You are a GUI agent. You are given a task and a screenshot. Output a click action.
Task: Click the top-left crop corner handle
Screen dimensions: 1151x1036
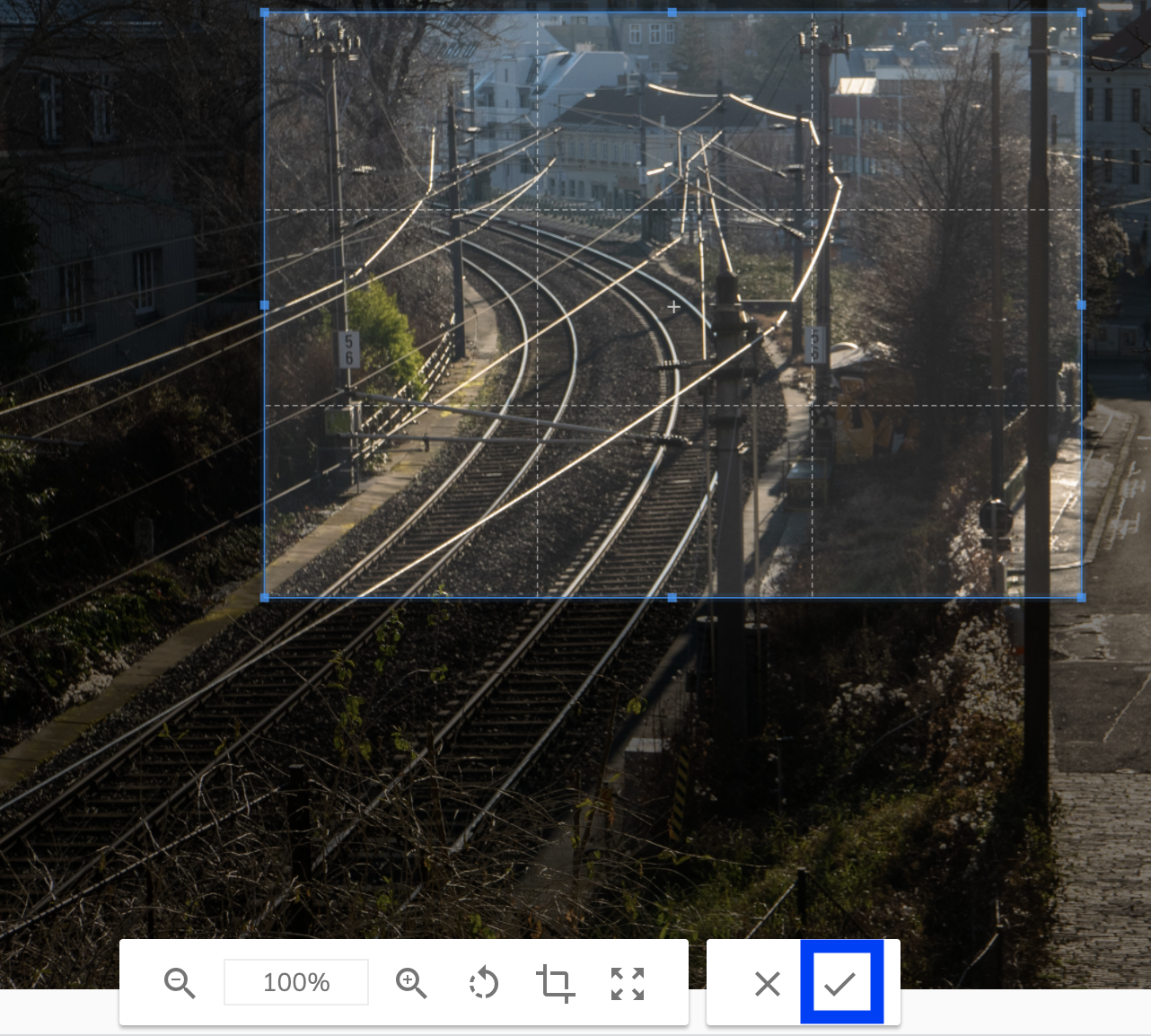(265, 13)
